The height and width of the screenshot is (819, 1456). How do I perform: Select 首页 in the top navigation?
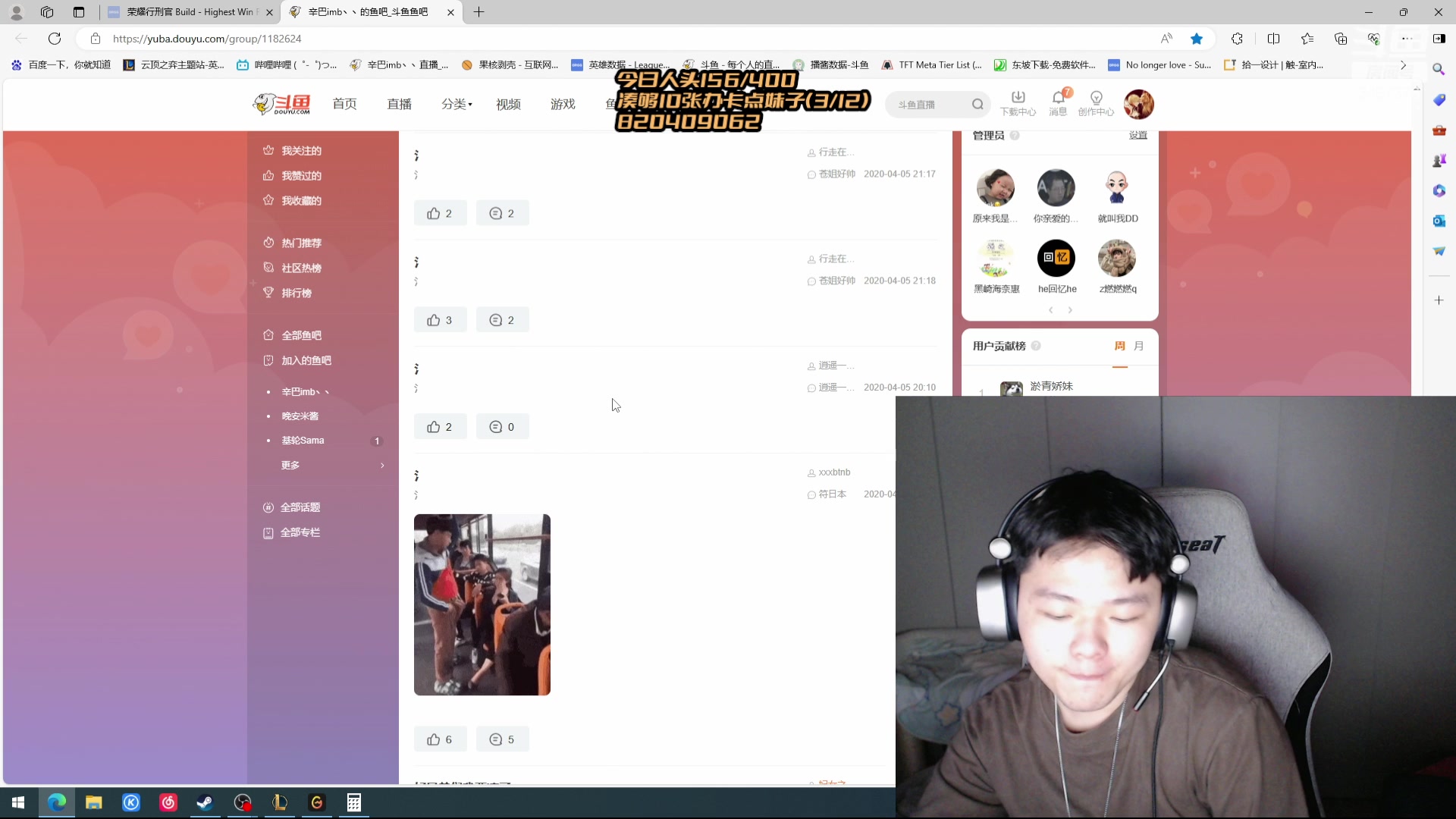[x=344, y=104]
